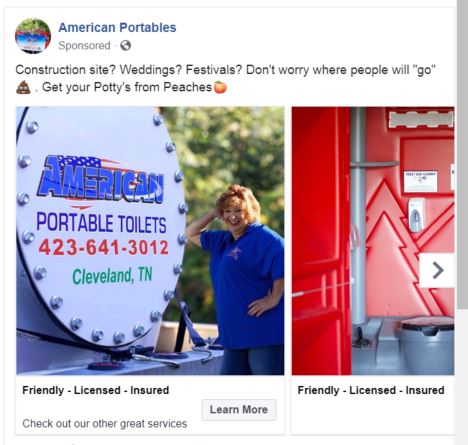Click 'Check out our other great services' text
This screenshot has height=445, width=468.
coord(105,424)
